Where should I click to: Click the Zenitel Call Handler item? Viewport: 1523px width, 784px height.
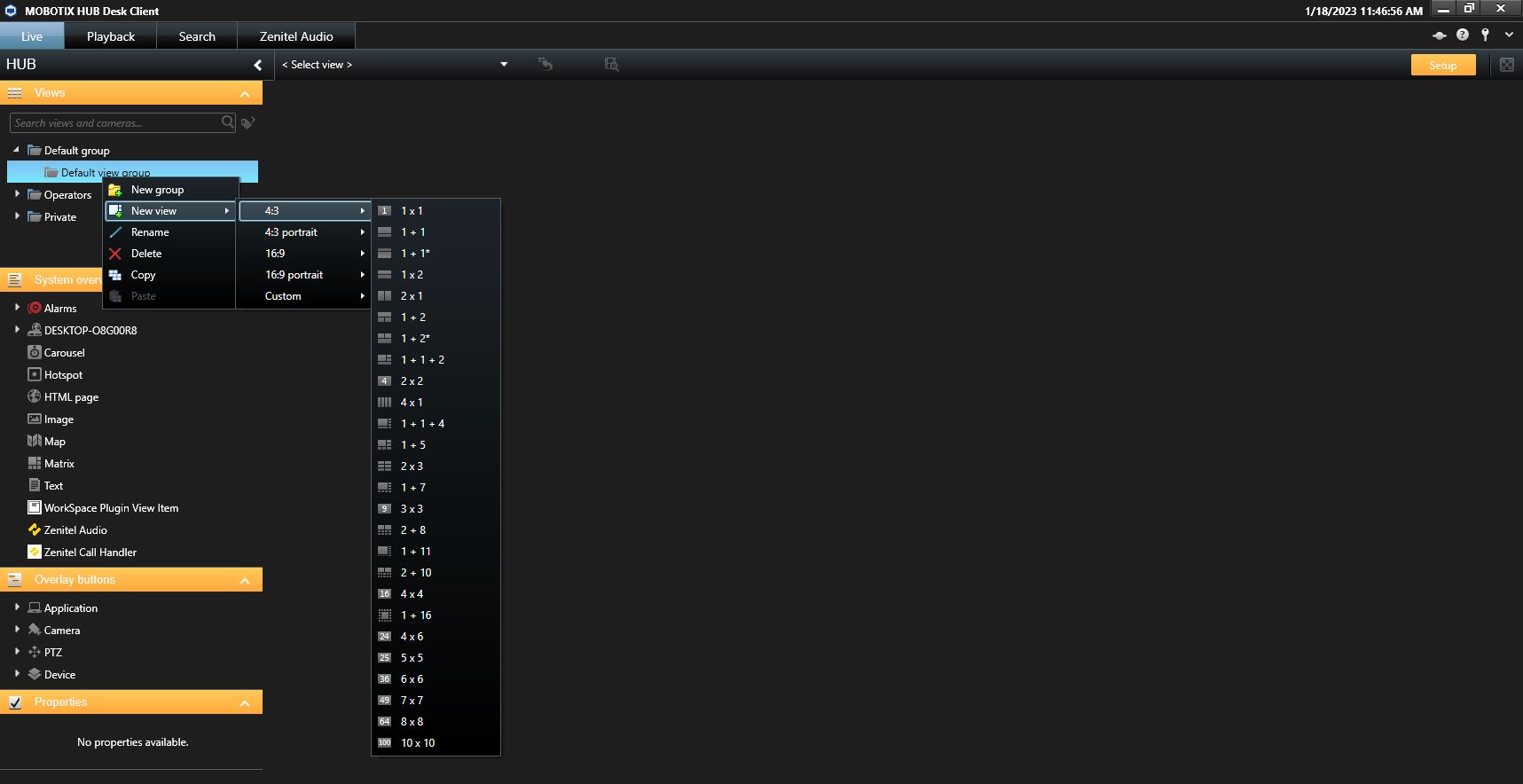pos(90,553)
